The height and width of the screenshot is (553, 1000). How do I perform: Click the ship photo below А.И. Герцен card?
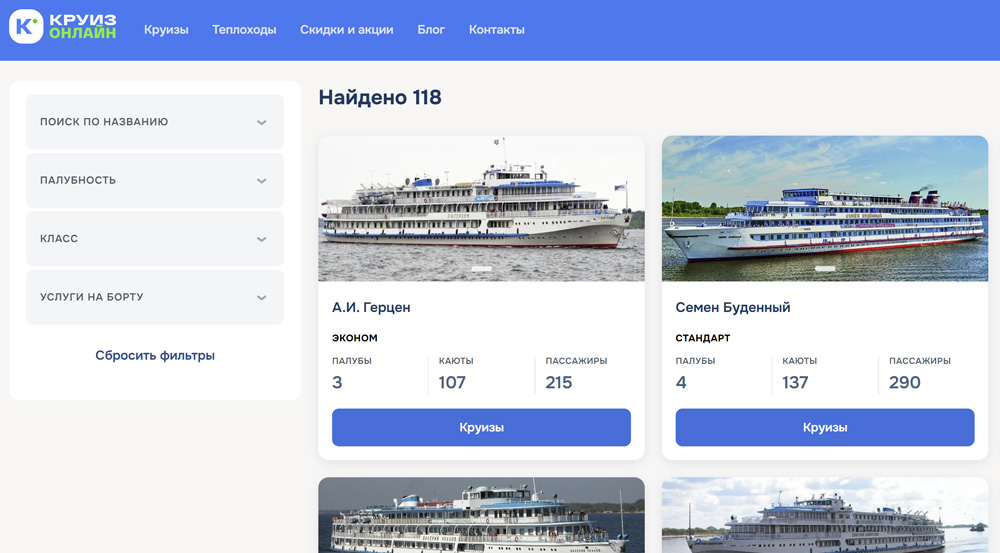(482, 515)
